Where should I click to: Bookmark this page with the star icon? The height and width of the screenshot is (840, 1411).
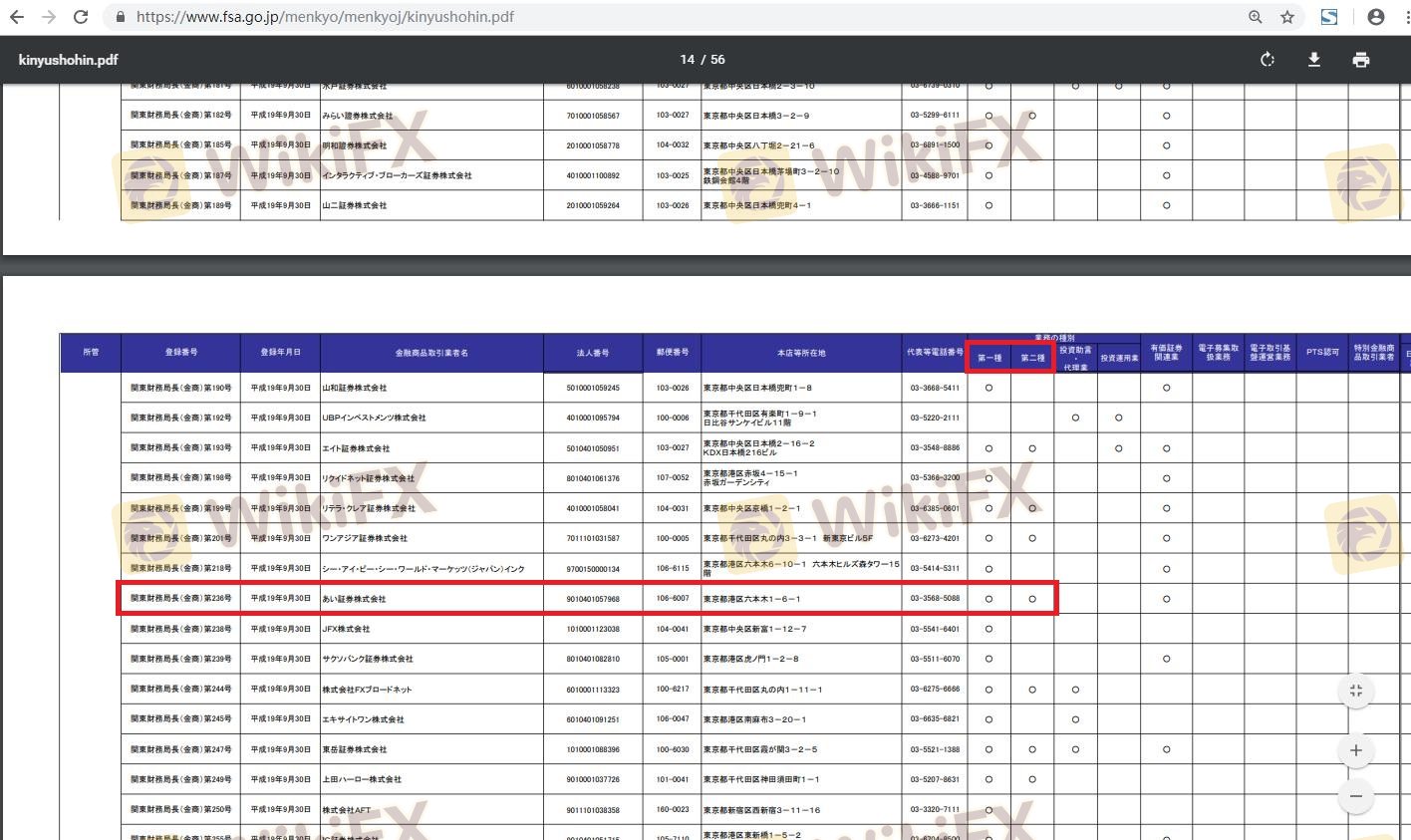[1287, 17]
